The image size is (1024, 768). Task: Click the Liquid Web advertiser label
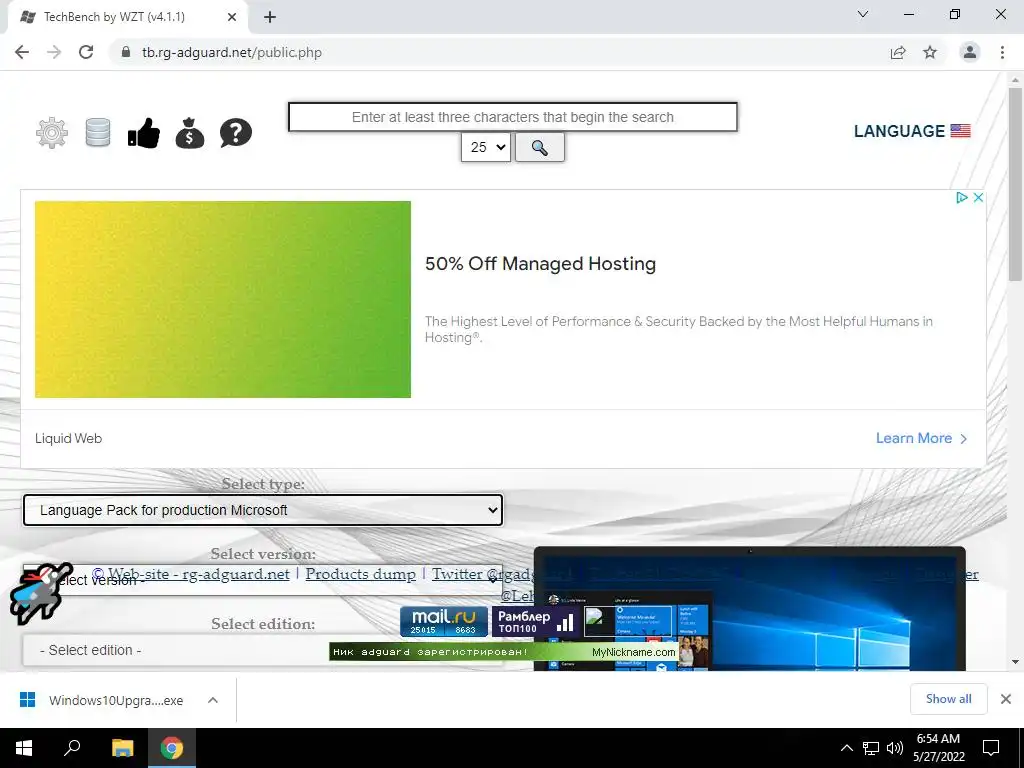click(69, 438)
